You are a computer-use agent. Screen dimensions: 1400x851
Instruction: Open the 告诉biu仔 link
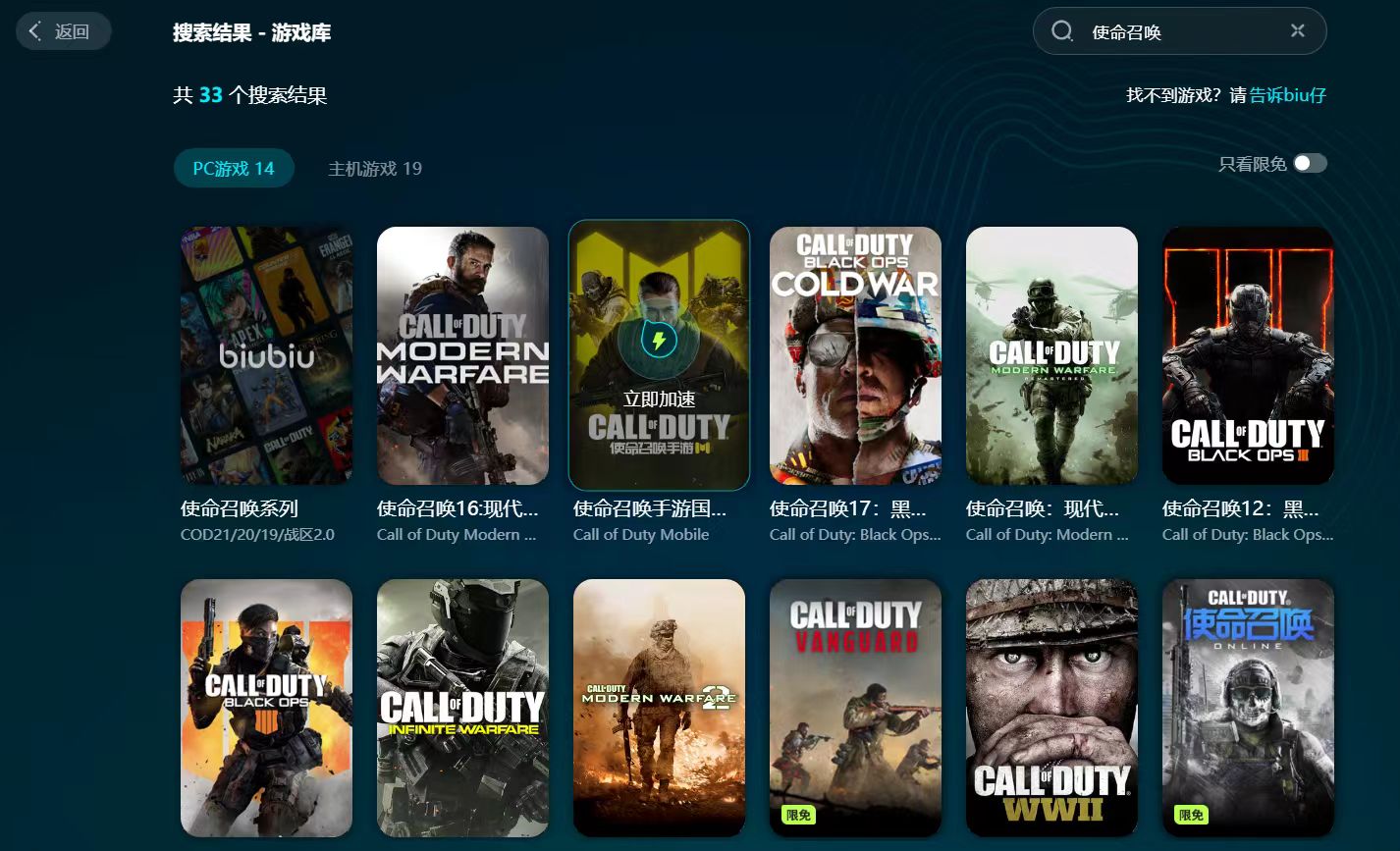(1288, 95)
